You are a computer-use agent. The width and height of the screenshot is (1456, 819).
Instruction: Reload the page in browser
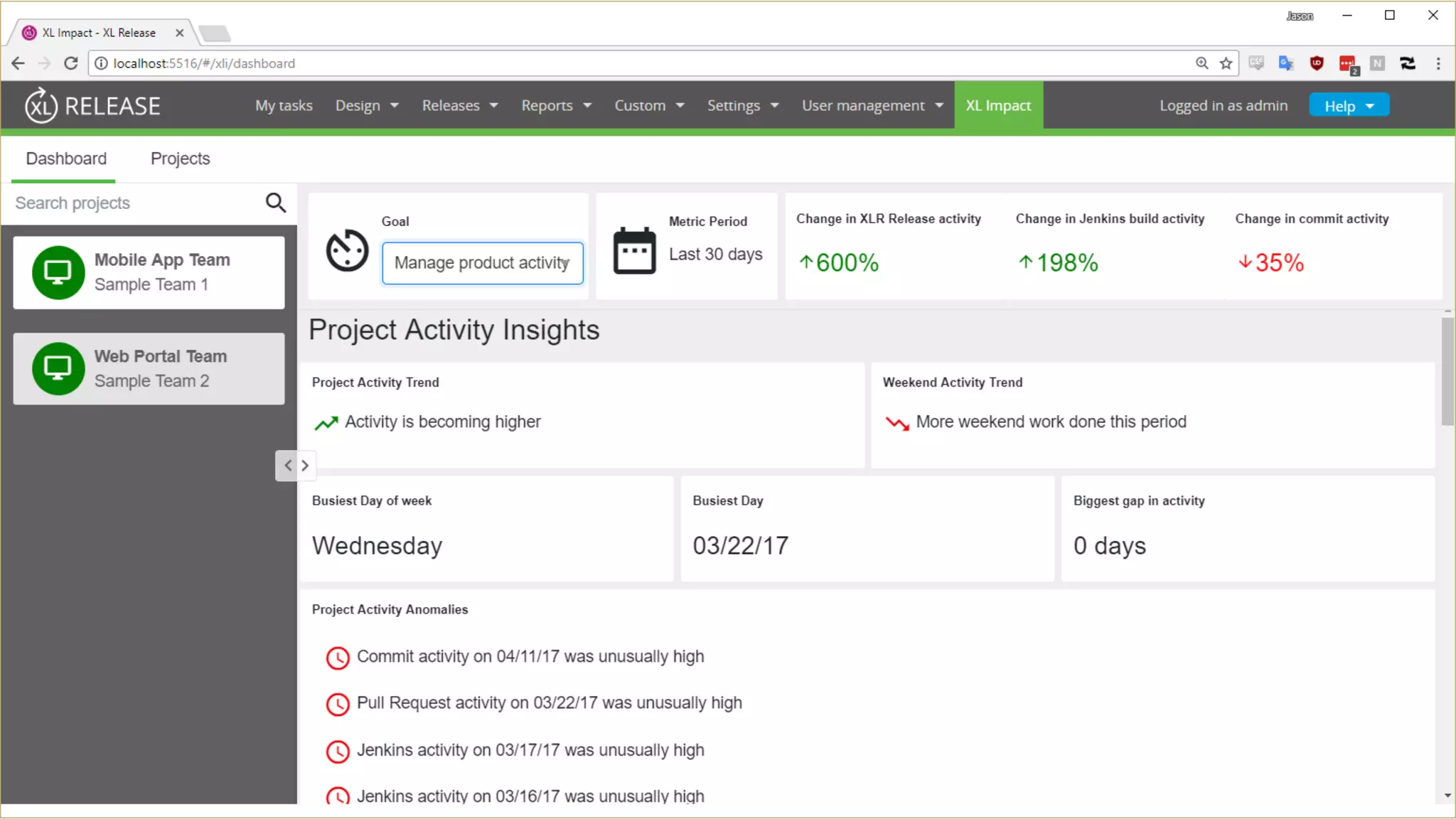coord(70,63)
